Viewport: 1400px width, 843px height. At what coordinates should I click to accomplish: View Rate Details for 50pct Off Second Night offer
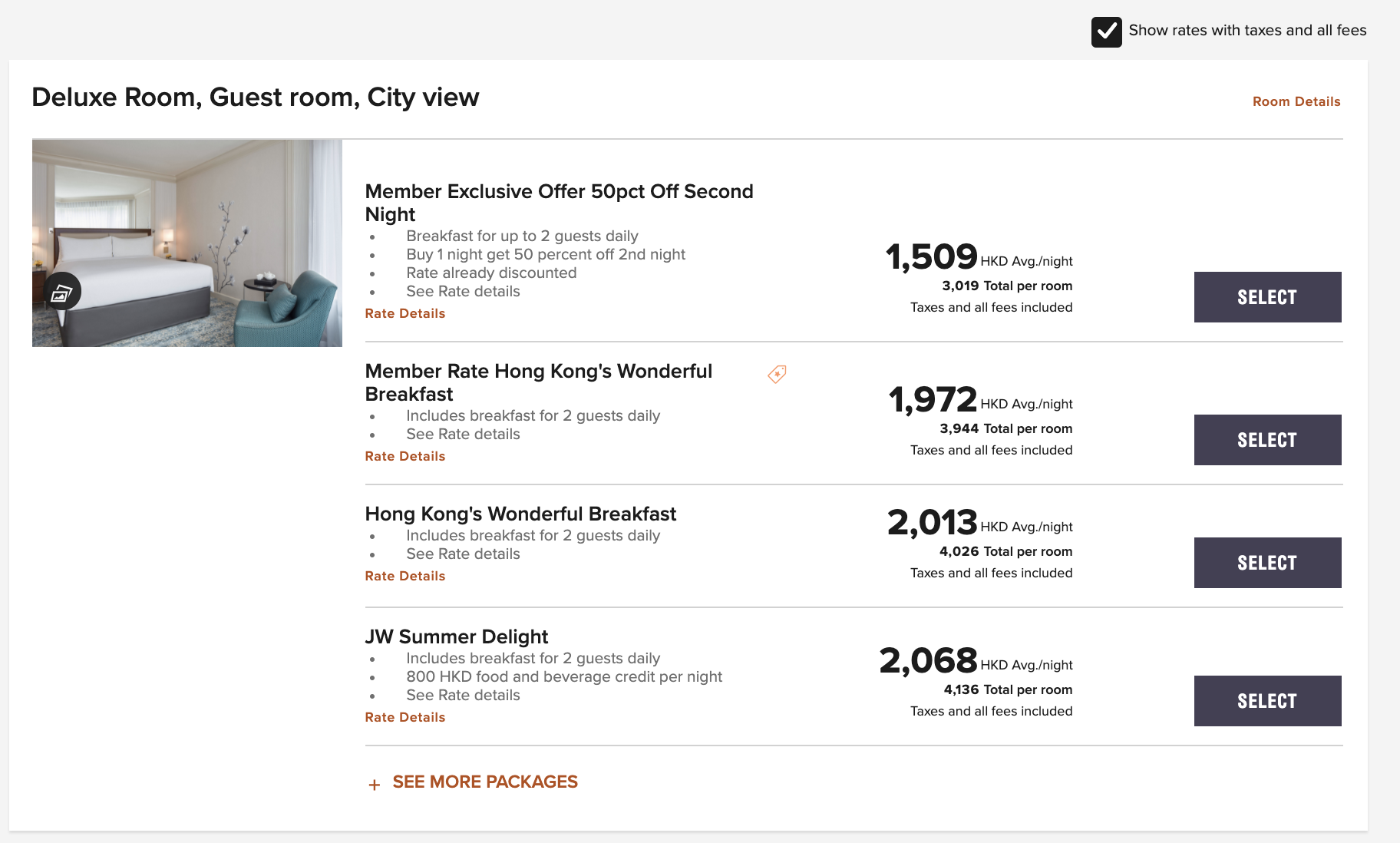(404, 313)
